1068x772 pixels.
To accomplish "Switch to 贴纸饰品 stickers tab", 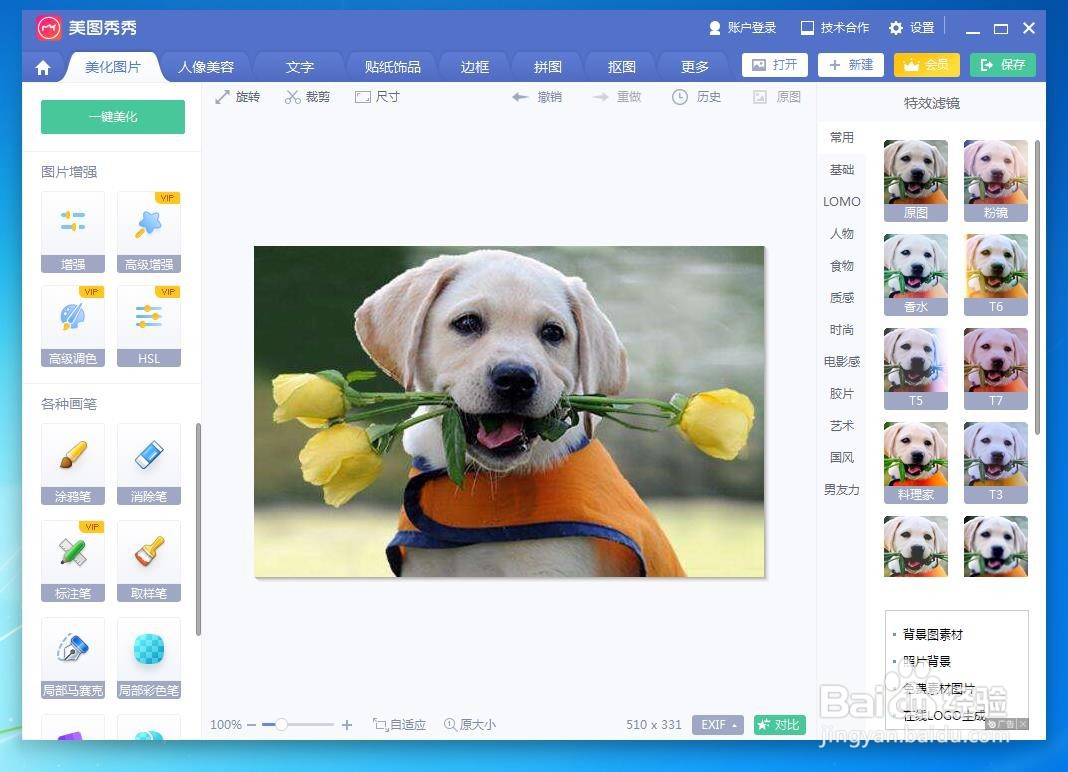I will pos(392,67).
